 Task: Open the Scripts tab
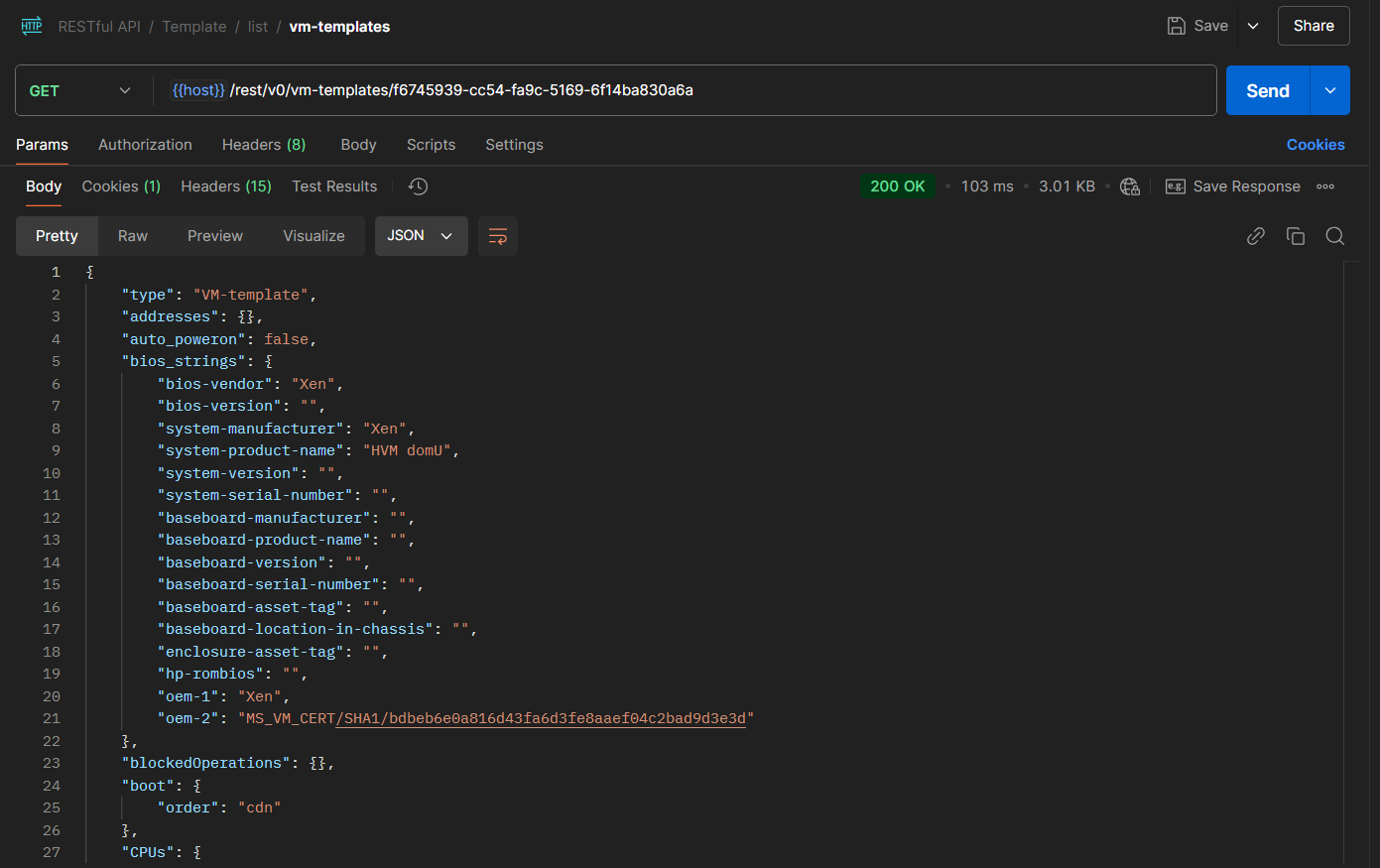[x=431, y=145]
